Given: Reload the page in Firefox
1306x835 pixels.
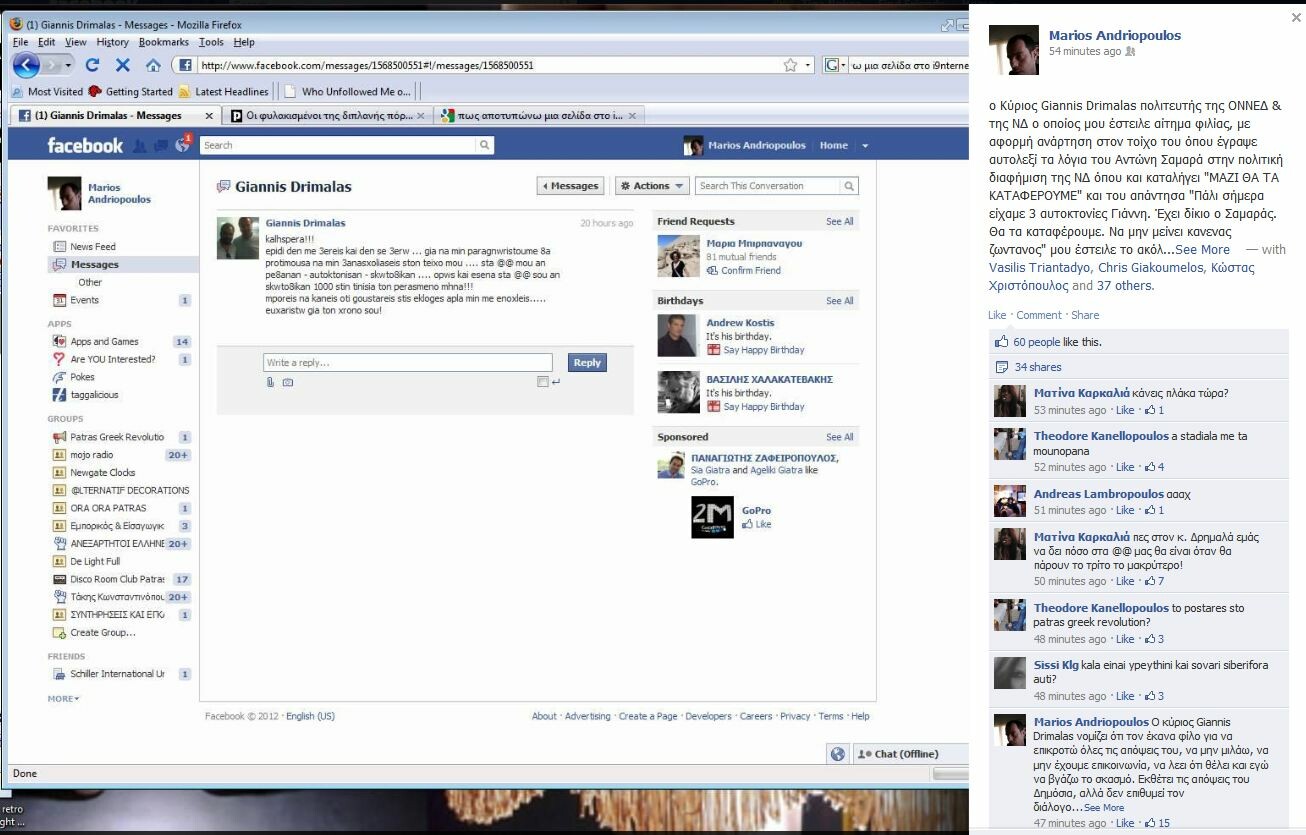Looking at the screenshot, I should [x=92, y=65].
